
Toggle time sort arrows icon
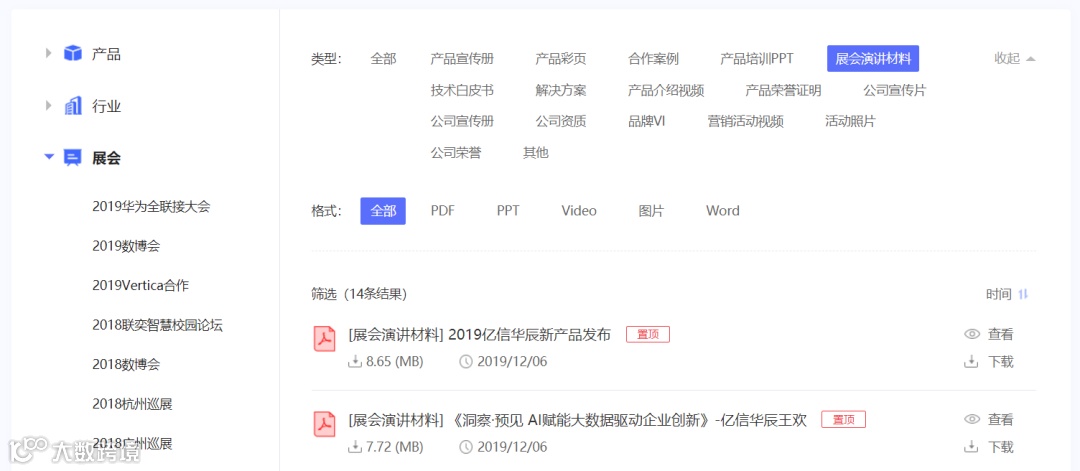1024,294
